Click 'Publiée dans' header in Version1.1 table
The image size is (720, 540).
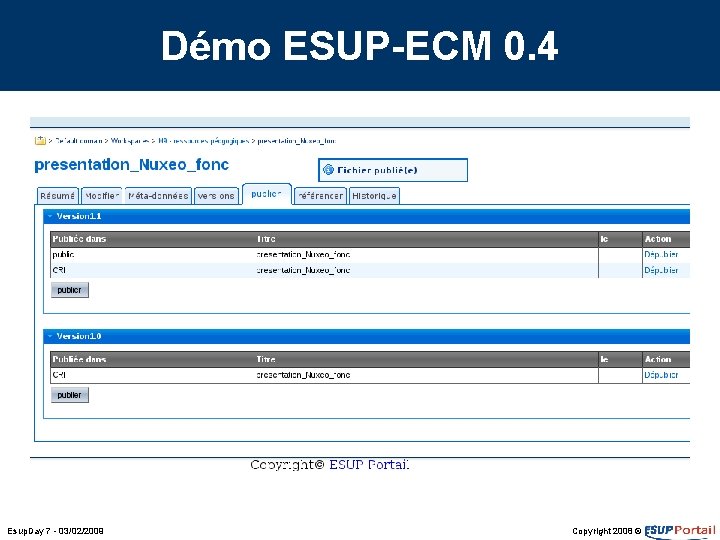(x=79, y=239)
